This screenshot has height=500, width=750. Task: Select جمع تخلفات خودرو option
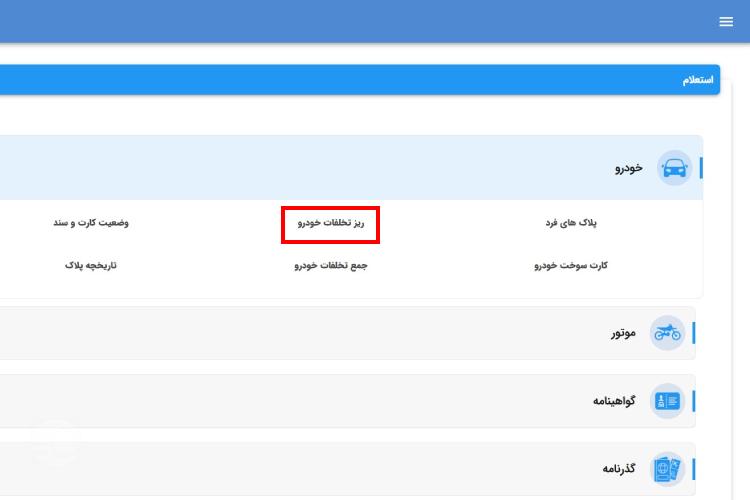coord(331,266)
